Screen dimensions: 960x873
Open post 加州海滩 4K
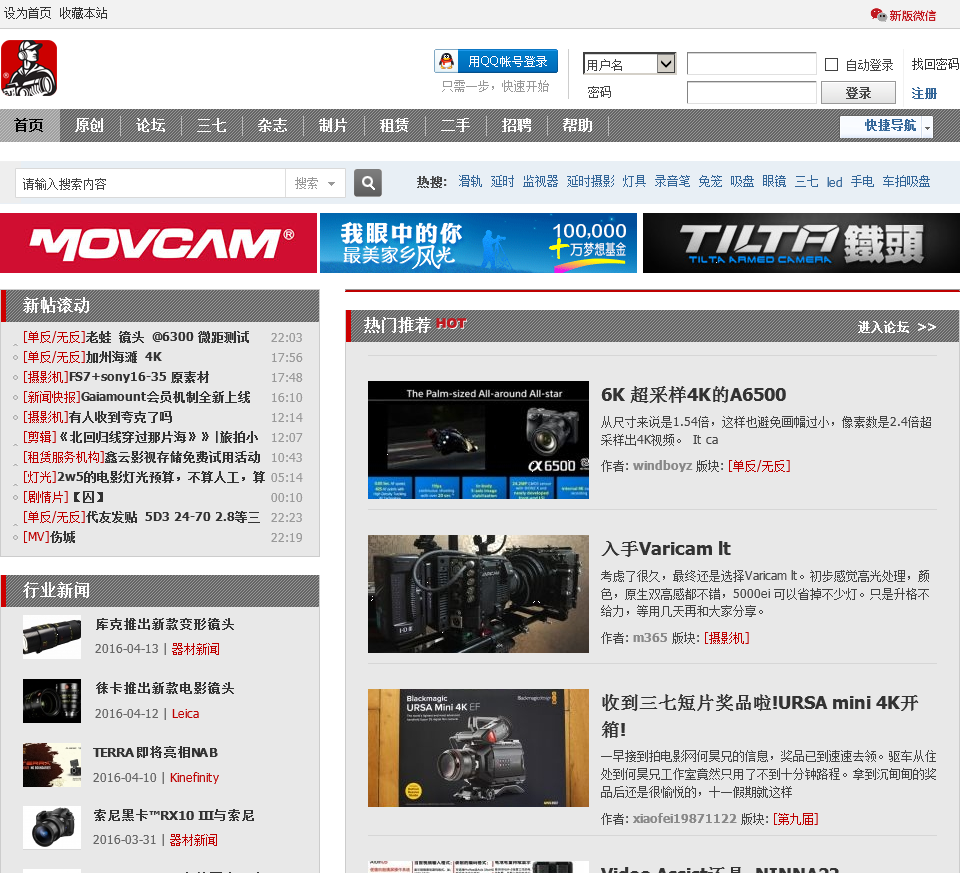coord(124,357)
